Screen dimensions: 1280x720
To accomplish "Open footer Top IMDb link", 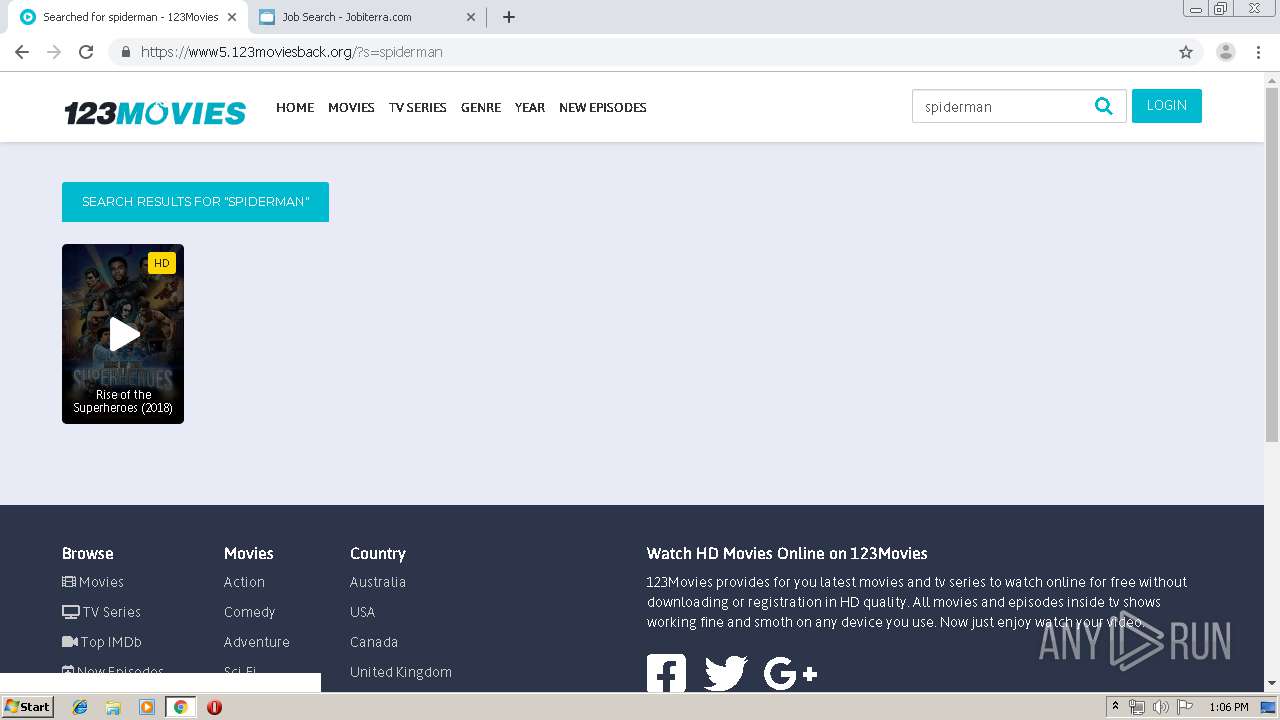I will coord(102,642).
